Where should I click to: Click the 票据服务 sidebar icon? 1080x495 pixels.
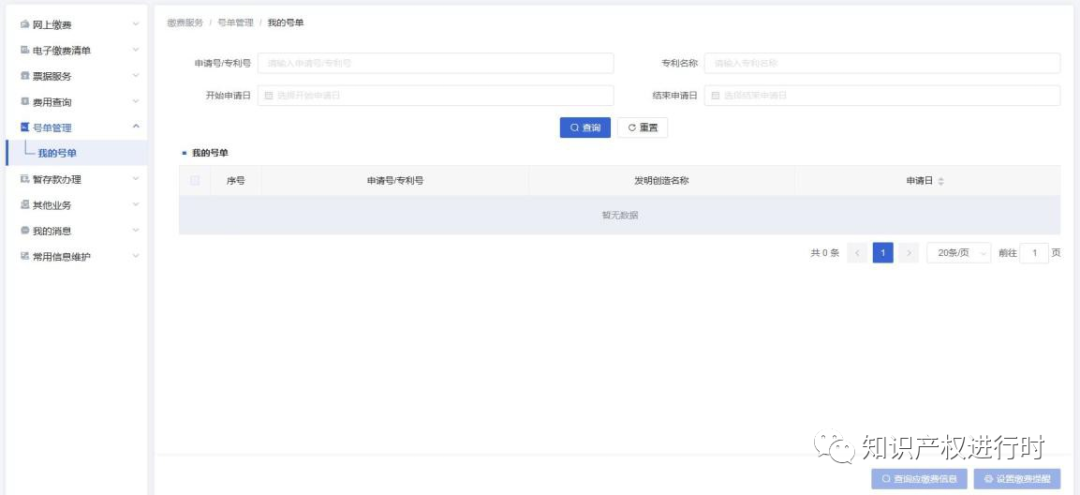[x=25, y=76]
